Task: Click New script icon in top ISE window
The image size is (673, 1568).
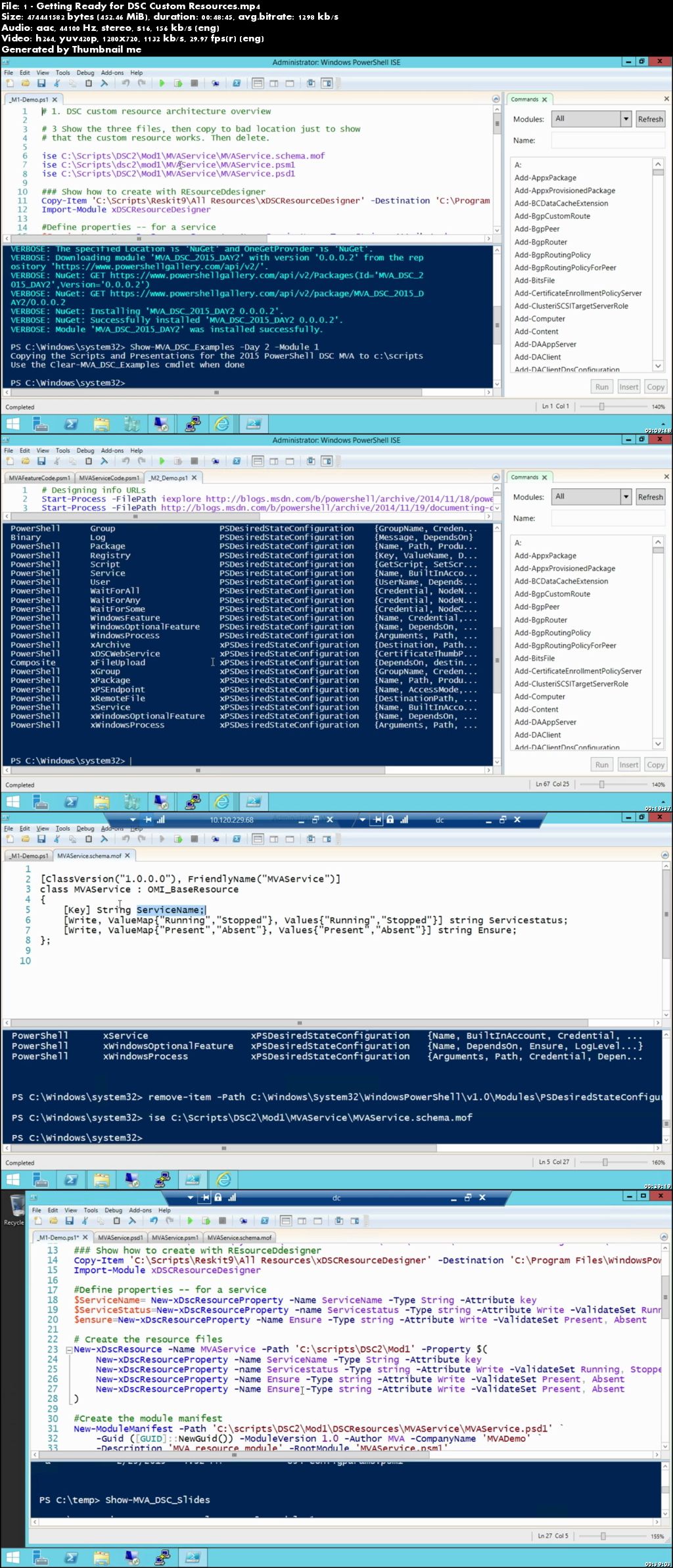Action: (x=10, y=83)
